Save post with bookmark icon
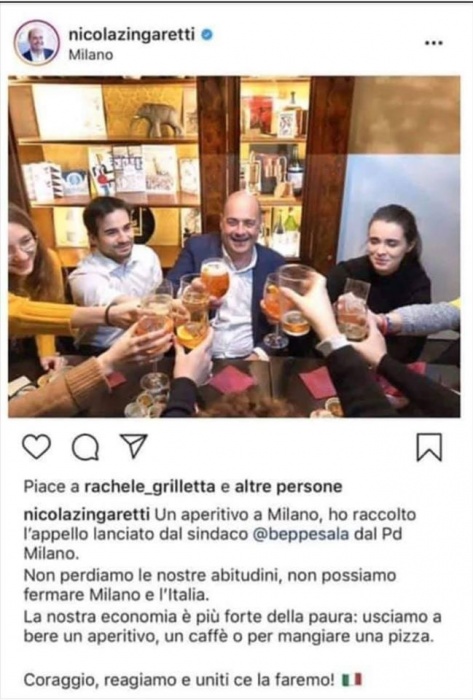This screenshot has width=473, height=700. pyautogui.click(x=429, y=446)
